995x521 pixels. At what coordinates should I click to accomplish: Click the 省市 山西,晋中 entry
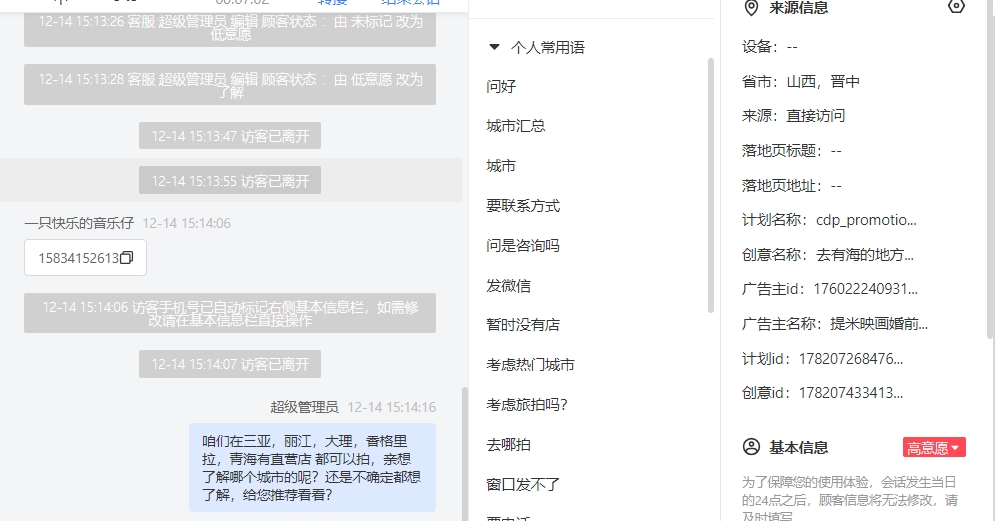pyautogui.click(x=801, y=82)
